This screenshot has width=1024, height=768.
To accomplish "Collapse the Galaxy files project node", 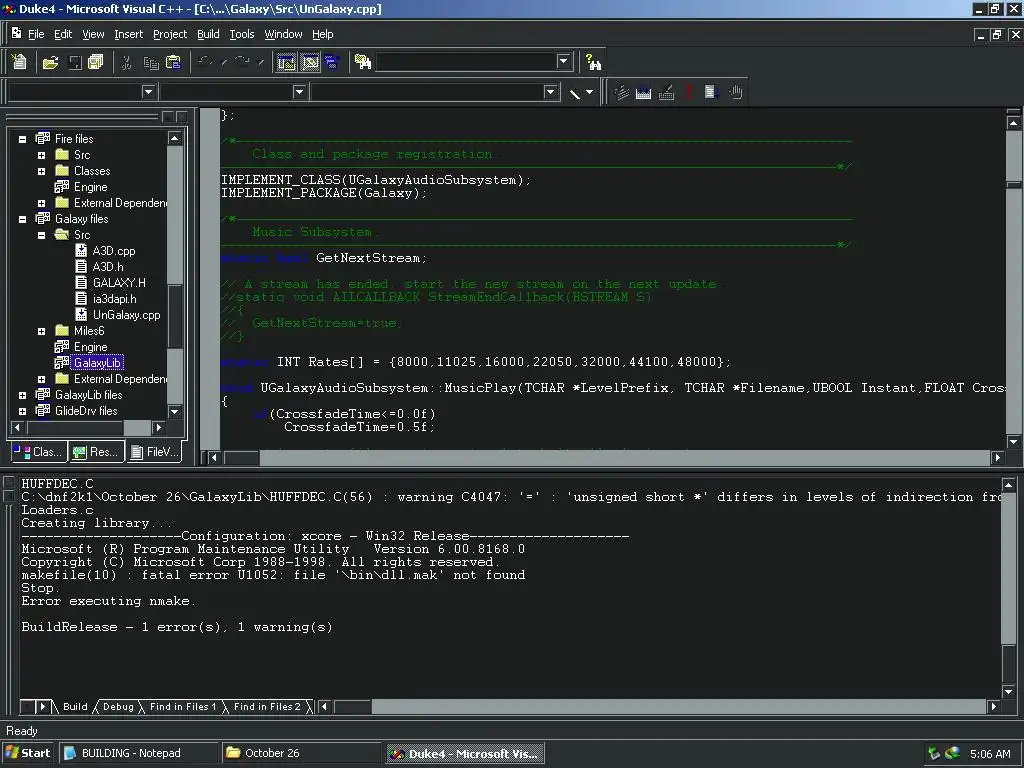I will click(22, 219).
